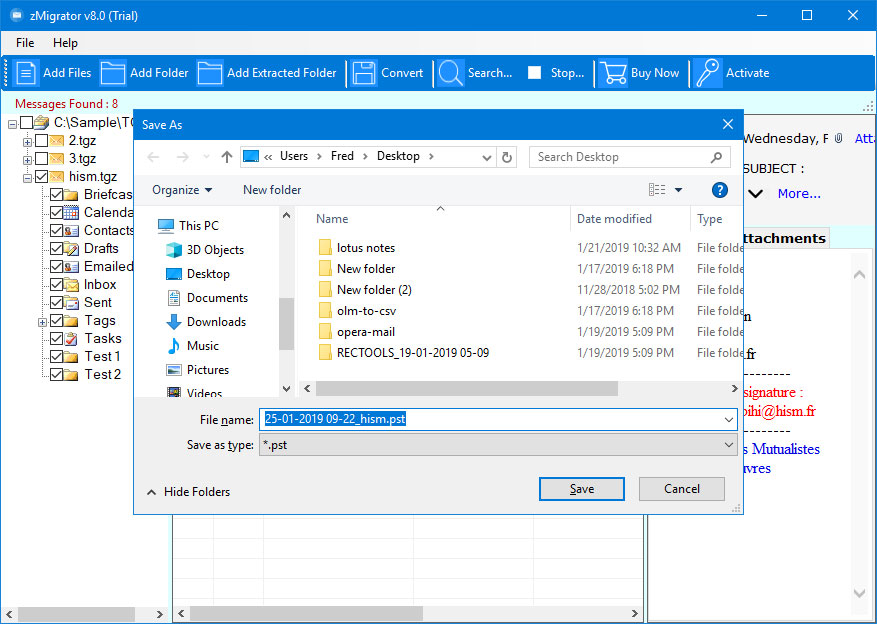
Task: Uncheck the Drafts folder checkbox
Action: coord(56,248)
